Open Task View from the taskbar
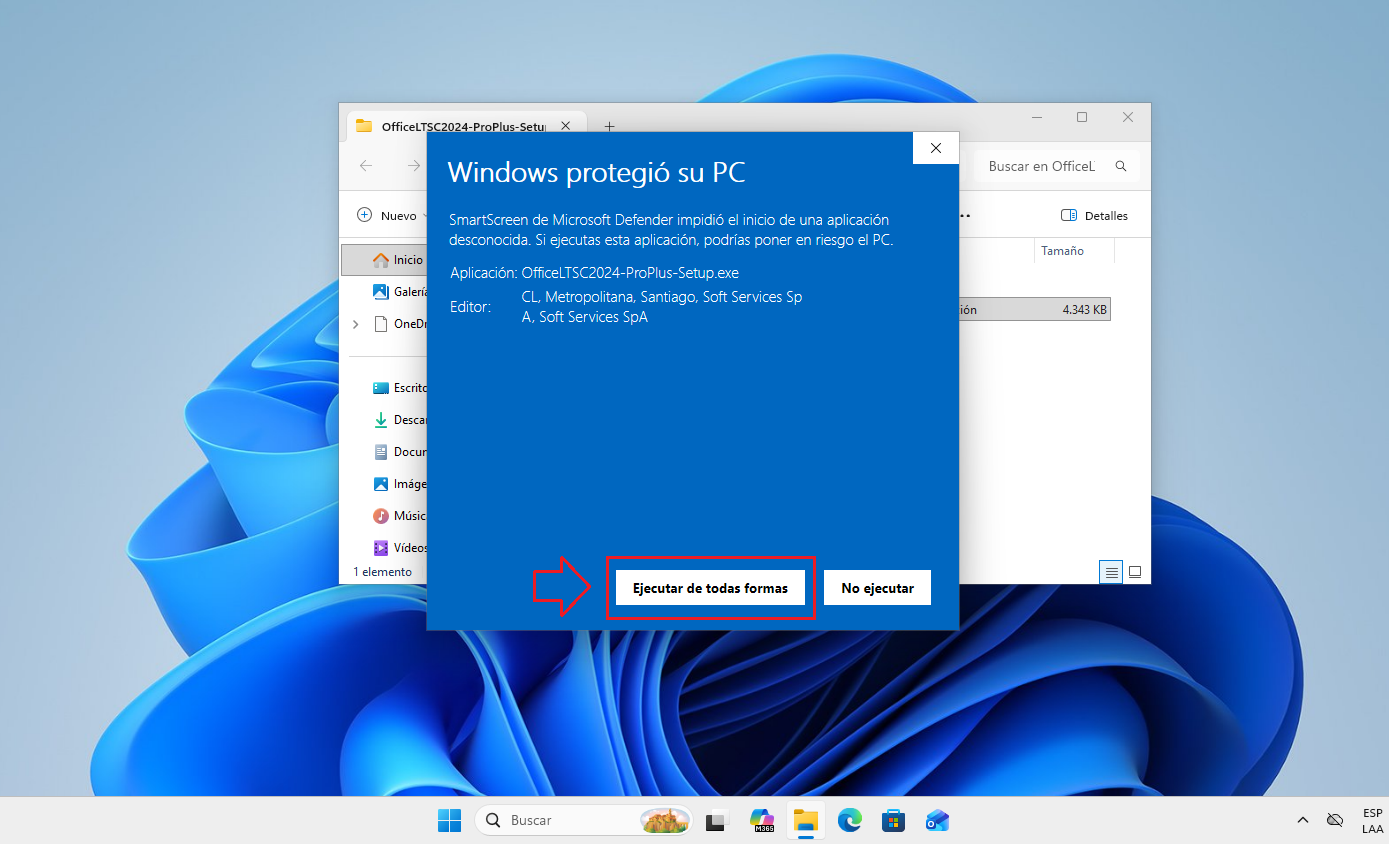 point(717,820)
